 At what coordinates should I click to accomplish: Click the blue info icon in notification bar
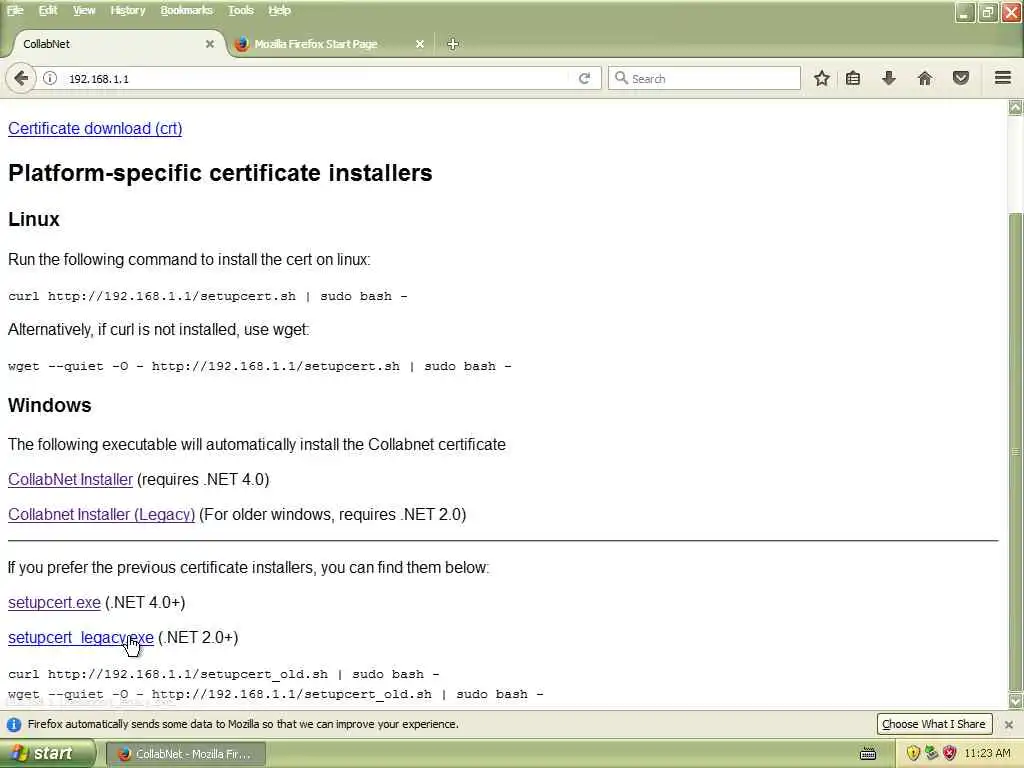[14, 724]
